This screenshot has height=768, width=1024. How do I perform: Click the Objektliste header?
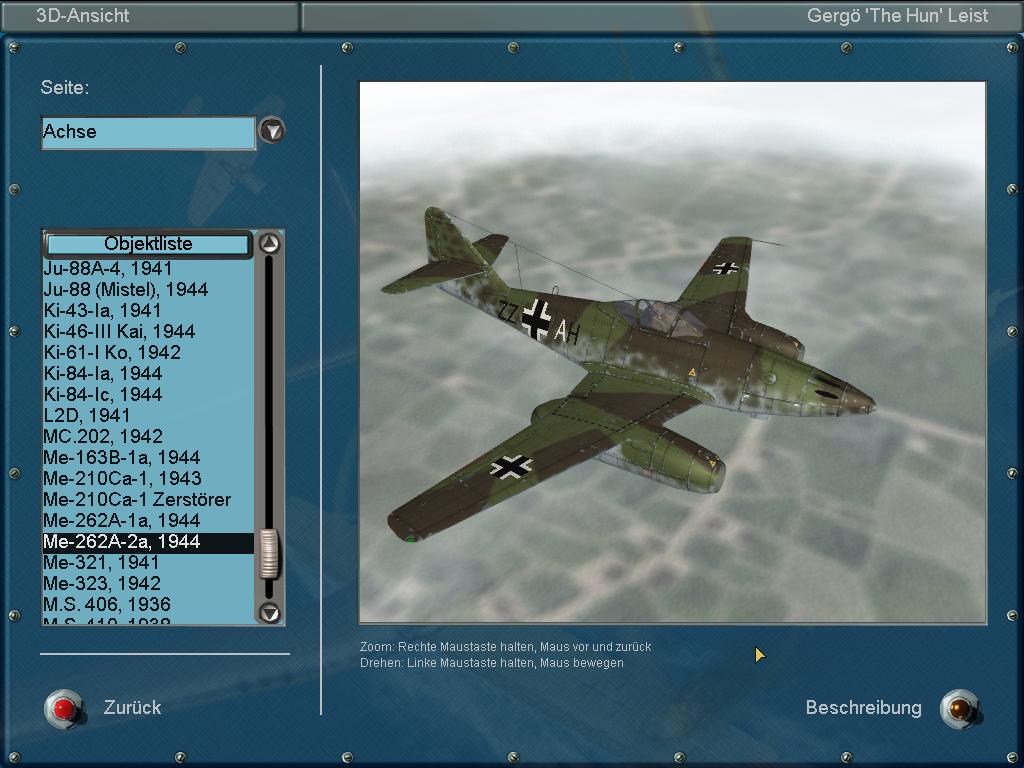[x=148, y=244]
